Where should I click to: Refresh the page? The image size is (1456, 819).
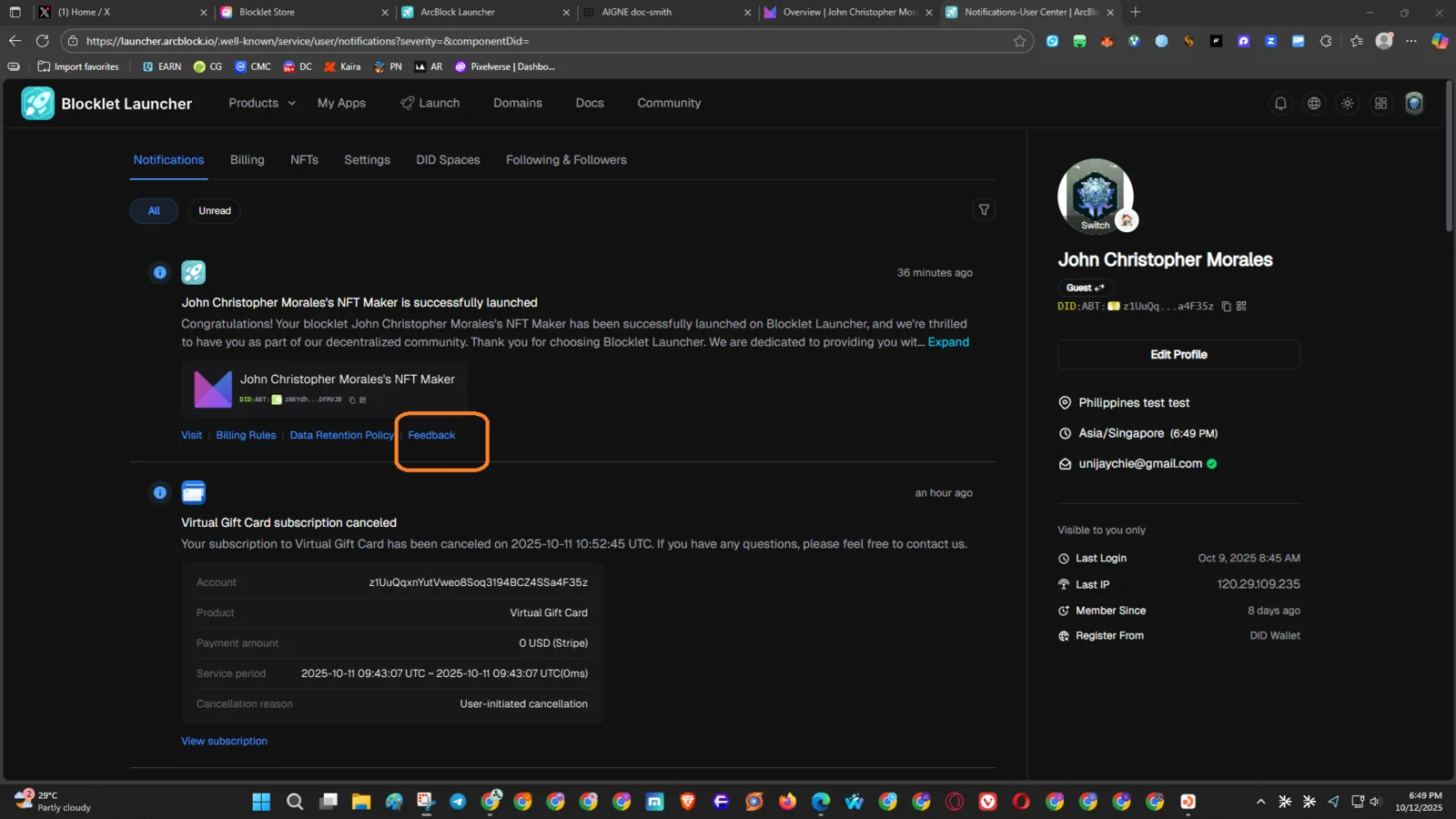click(x=42, y=41)
